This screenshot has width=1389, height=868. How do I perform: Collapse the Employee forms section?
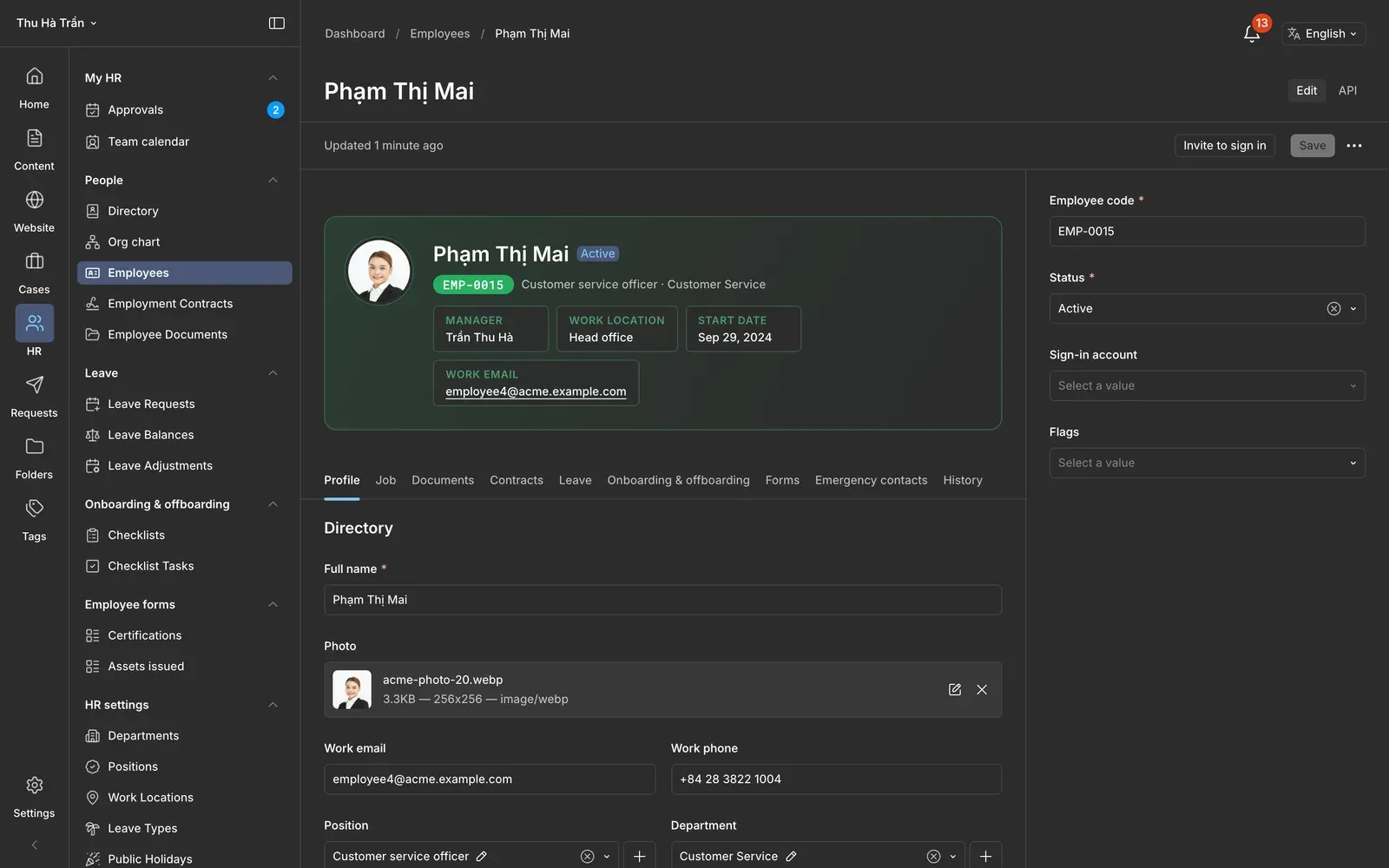273,605
